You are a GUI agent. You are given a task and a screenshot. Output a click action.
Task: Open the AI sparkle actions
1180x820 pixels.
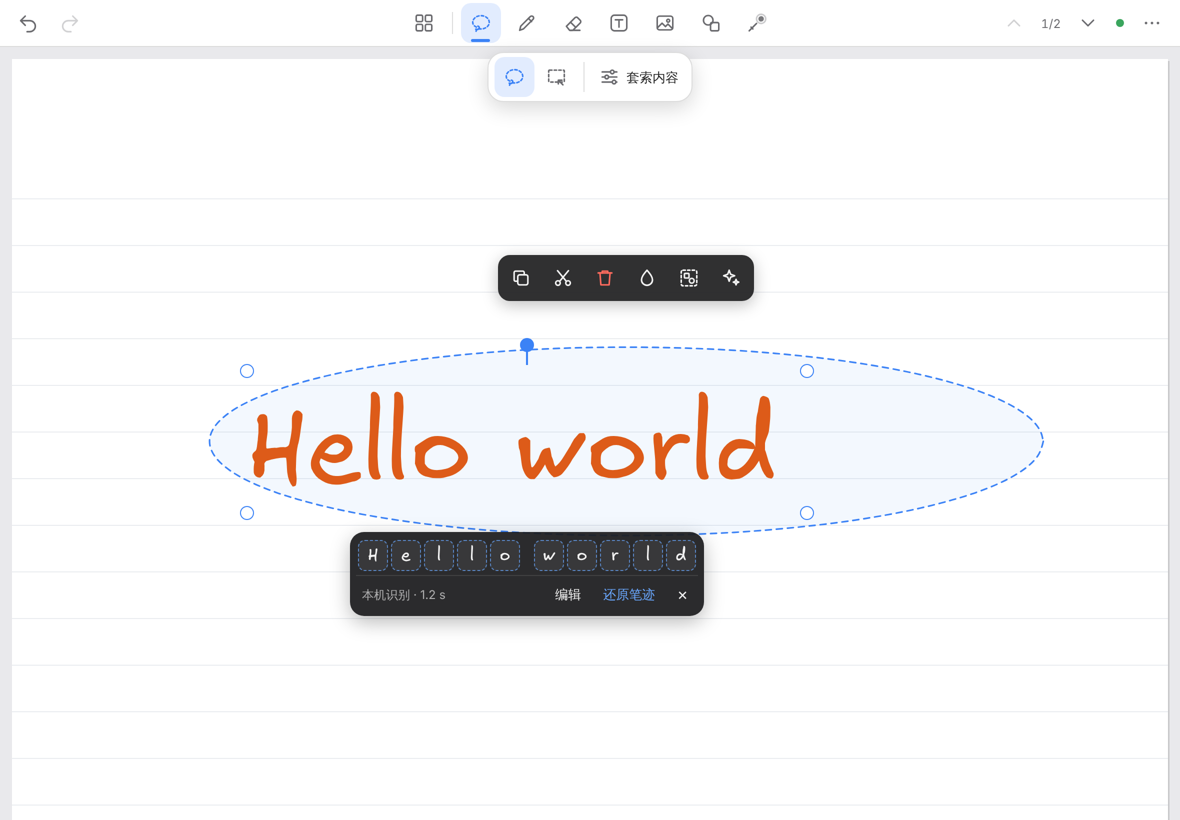[731, 278]
